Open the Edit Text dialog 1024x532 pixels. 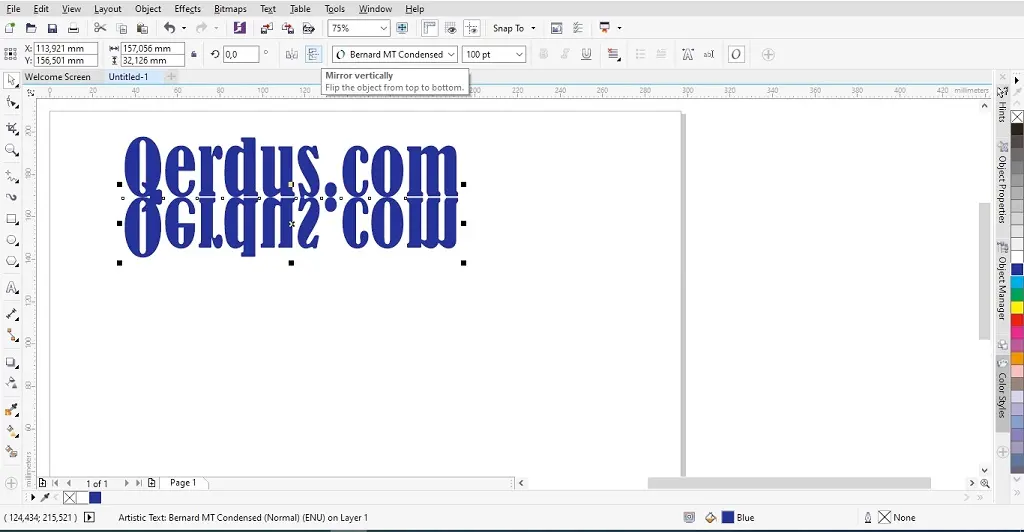coord(709,54)
